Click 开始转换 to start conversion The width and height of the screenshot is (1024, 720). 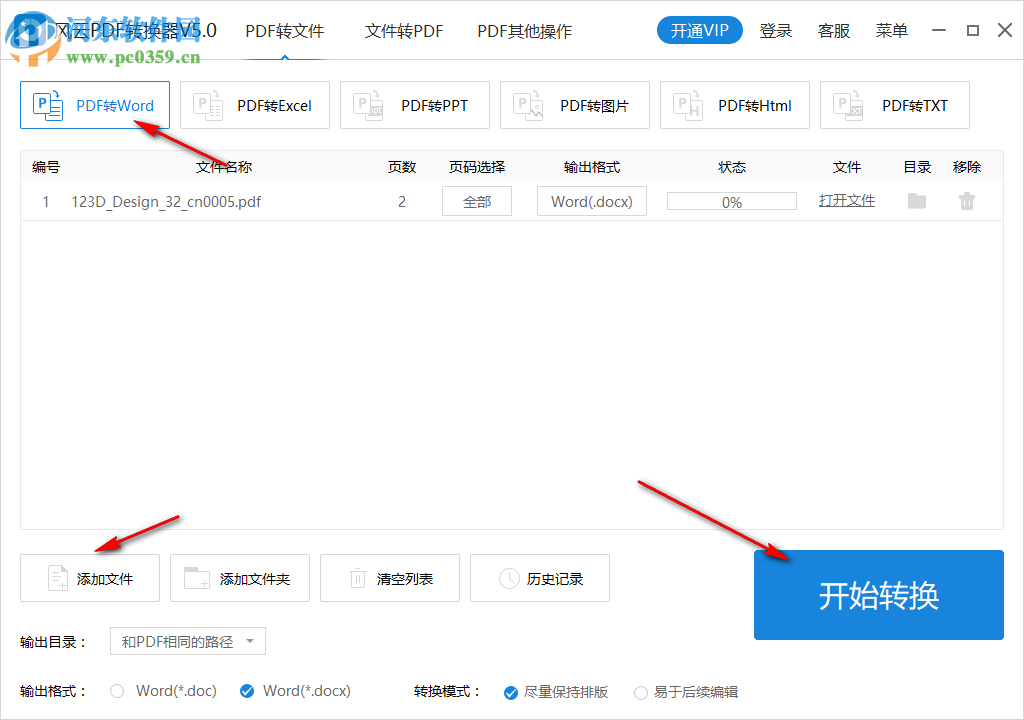[x=878, y=595]
